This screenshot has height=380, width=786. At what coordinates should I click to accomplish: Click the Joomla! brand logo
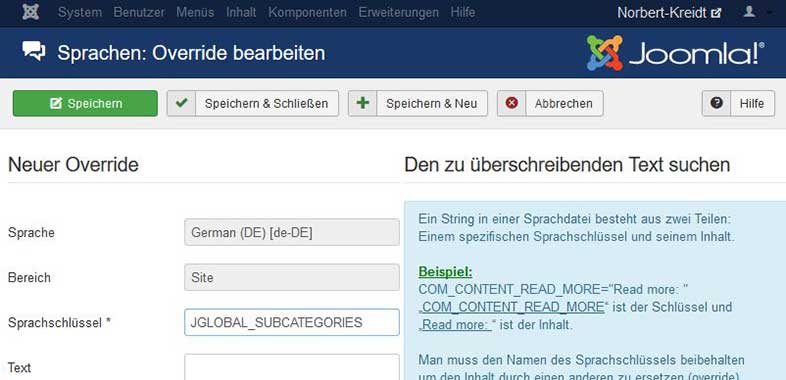click(x=676, y=53)
